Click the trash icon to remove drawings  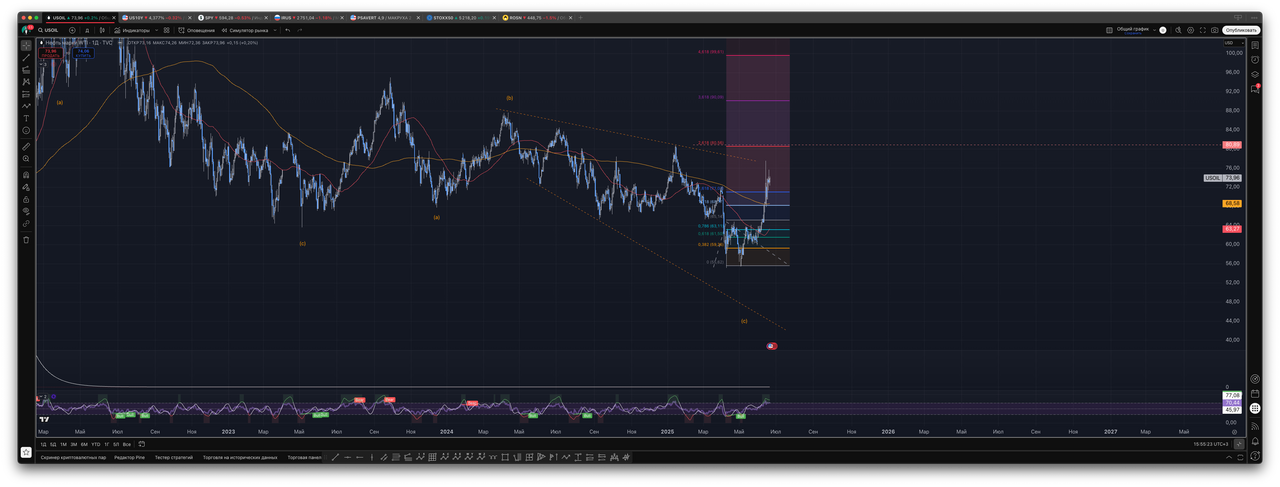pyautogui.click(x=26, y=240)
